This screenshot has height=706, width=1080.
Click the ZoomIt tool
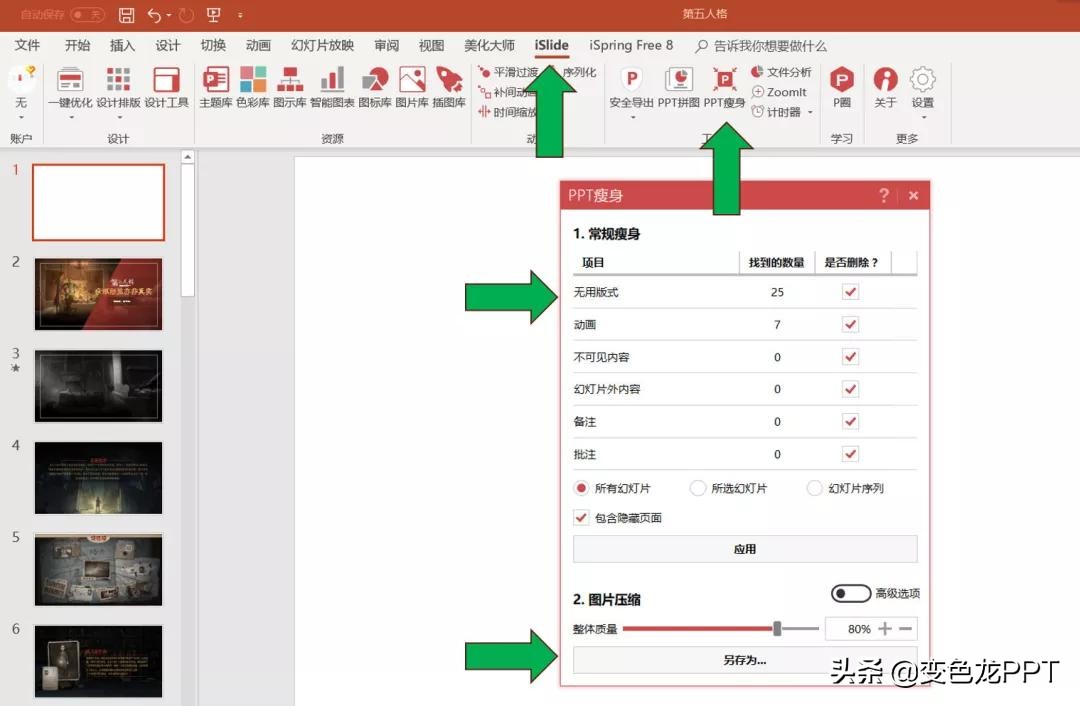[781, 92]
